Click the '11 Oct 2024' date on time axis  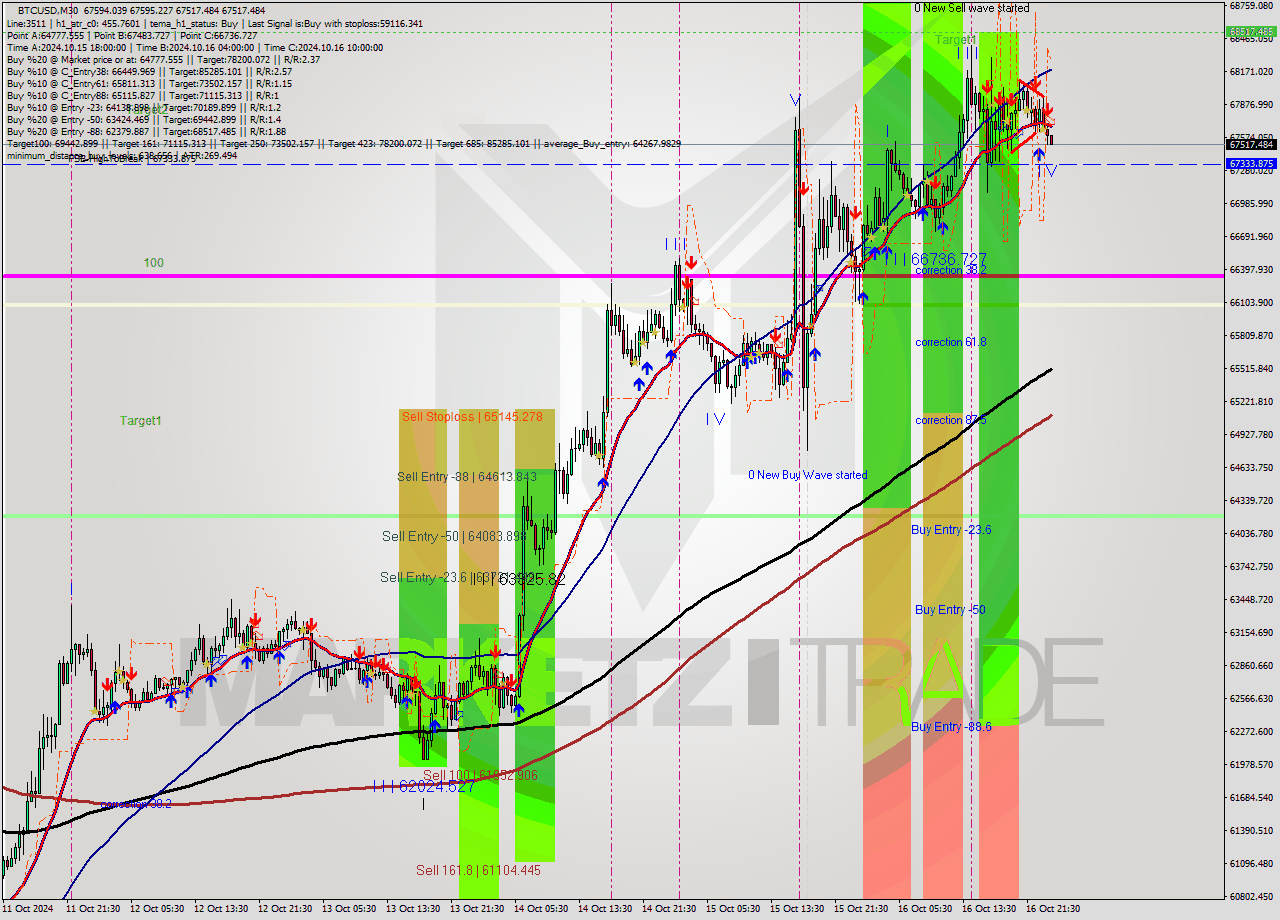click(28, 909)
